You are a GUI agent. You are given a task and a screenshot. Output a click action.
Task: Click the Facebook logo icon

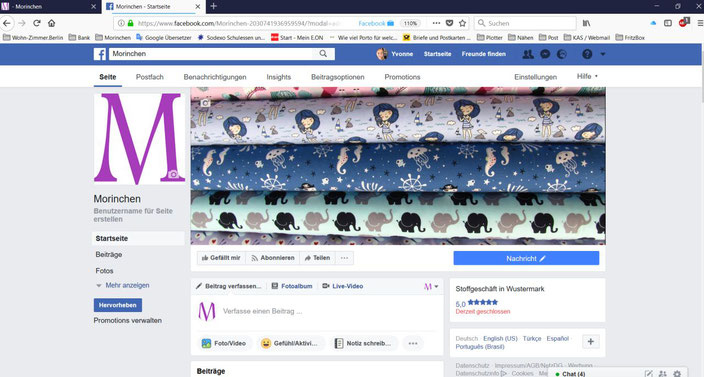(x=100, y=54)
